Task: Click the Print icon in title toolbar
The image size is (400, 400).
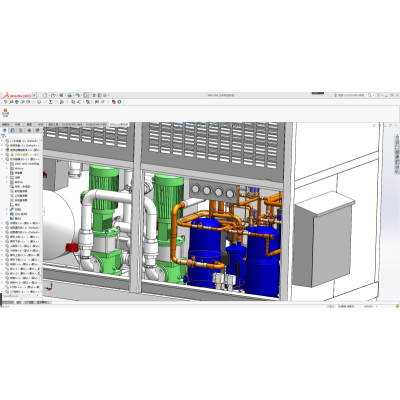Action: [70, 95]
